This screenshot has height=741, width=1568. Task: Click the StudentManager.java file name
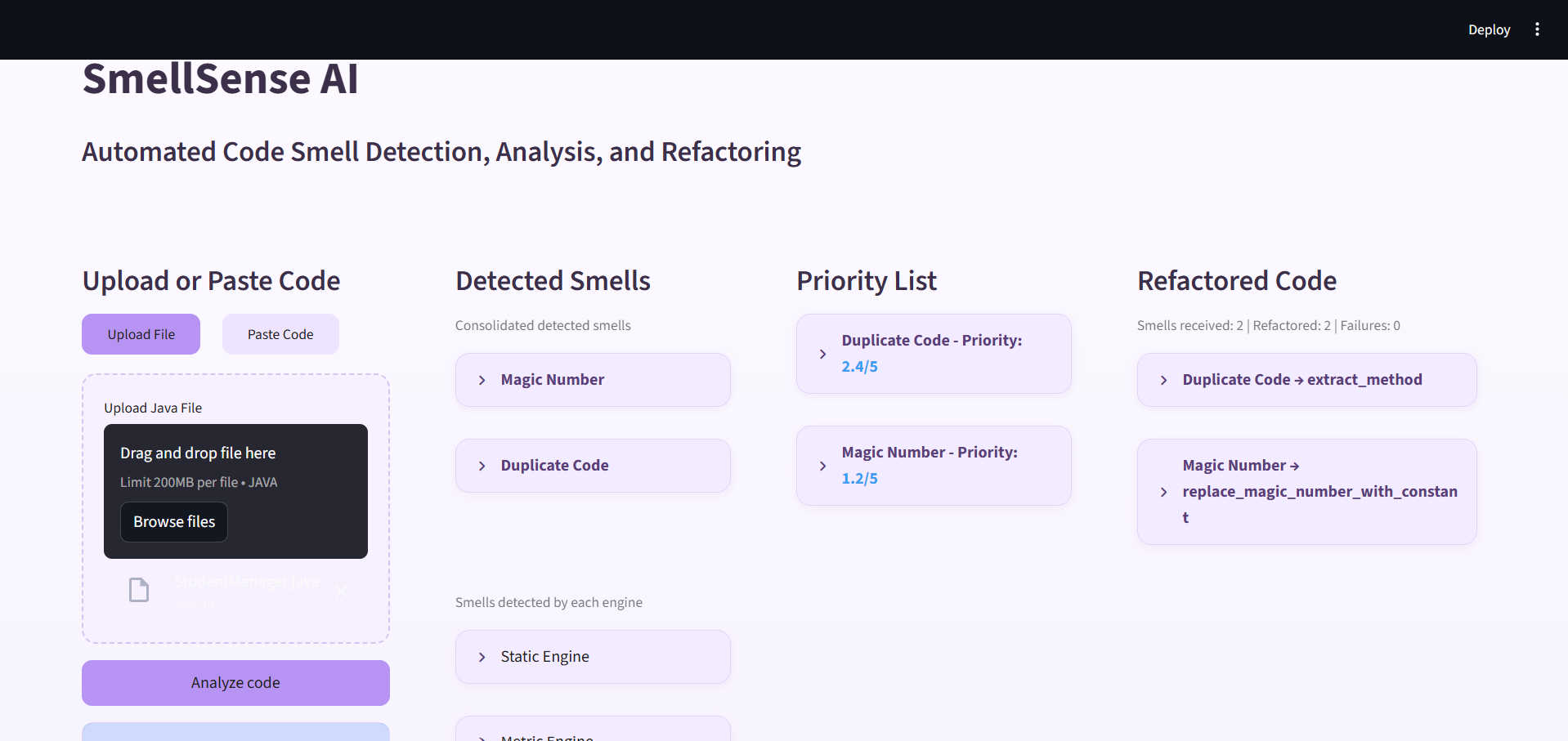pos(246,581)
